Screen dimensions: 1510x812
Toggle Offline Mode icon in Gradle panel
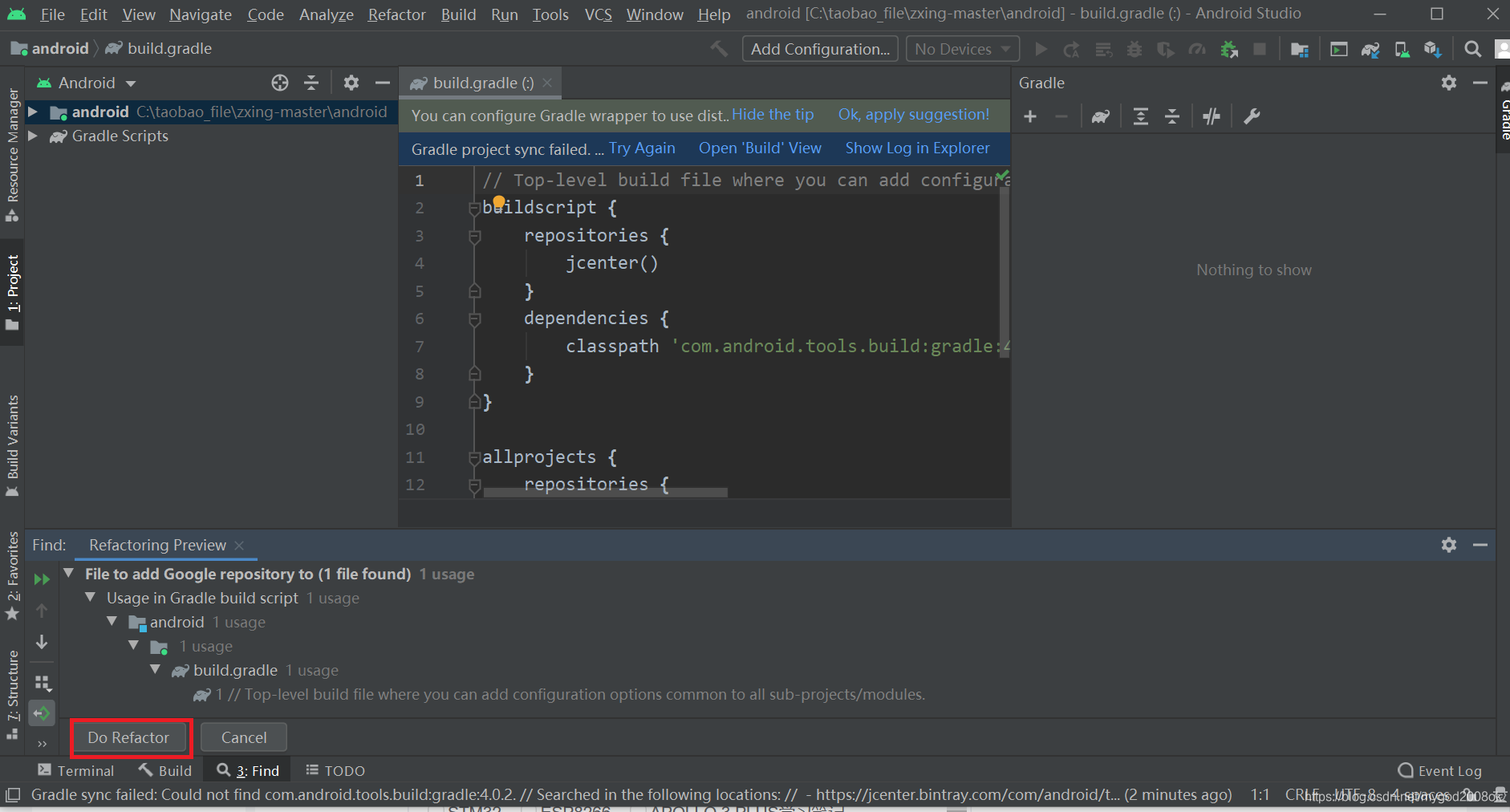[1212, 116]
